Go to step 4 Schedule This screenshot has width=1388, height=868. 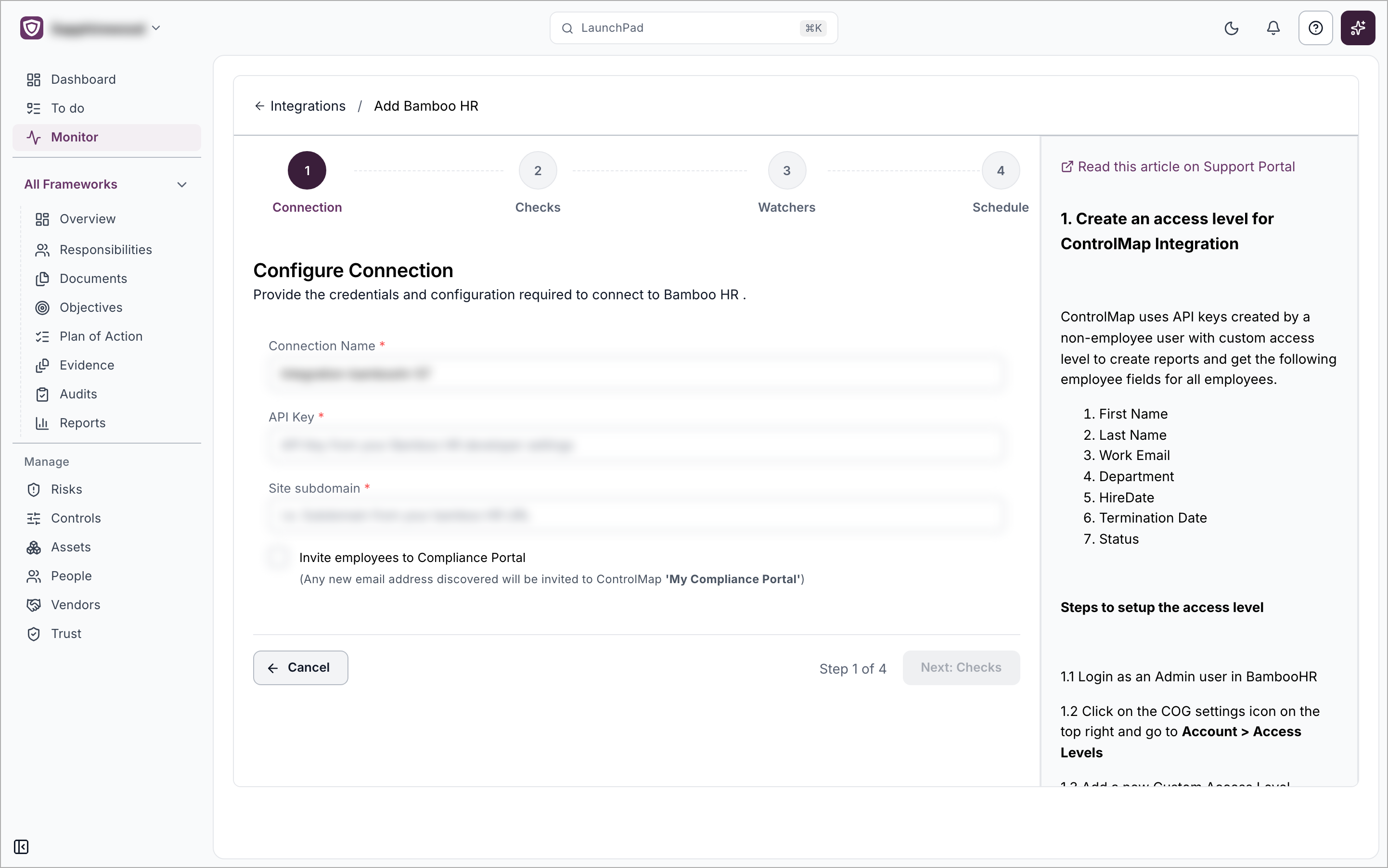[1001, 170]
